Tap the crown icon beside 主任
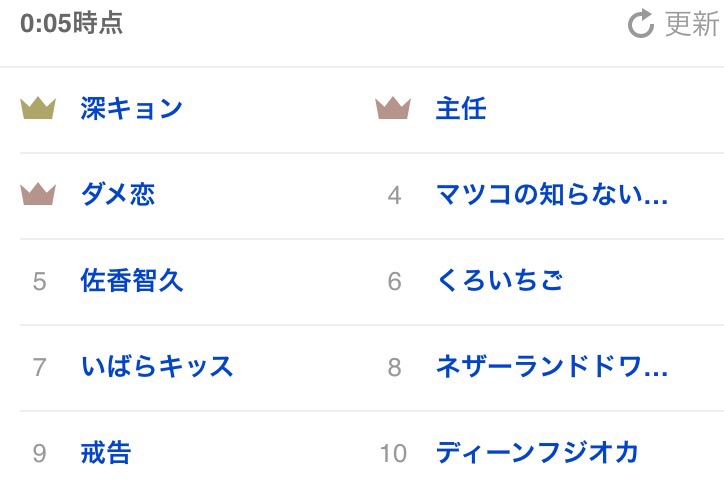 393,108
